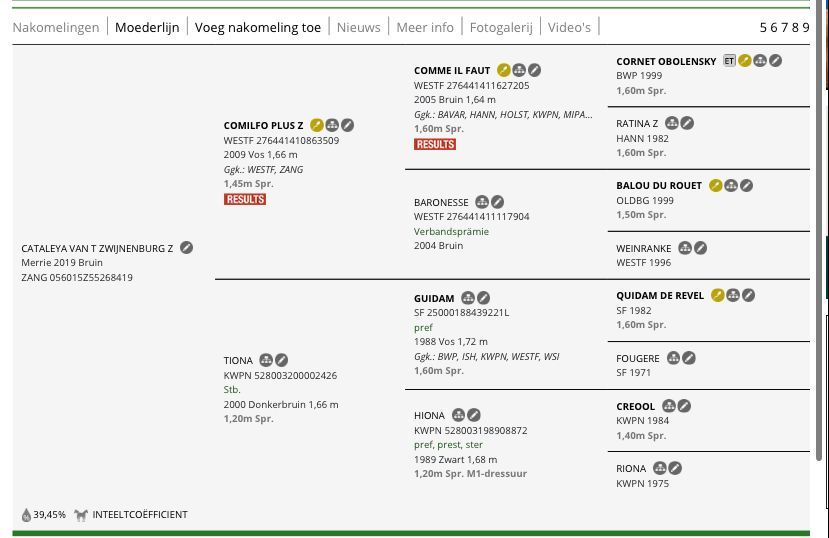Viewport: 829px width, 538px height.
Task: Open pedigree tree icon for Hiona
Action: coord(458,415)
